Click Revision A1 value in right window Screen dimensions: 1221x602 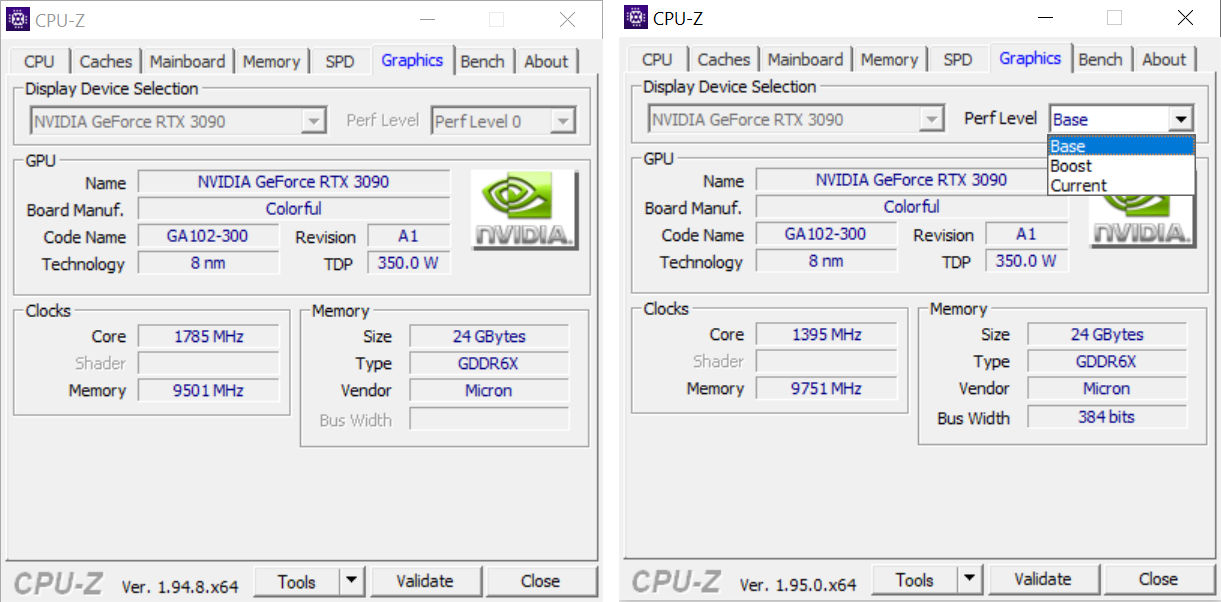coord(1026,234)
